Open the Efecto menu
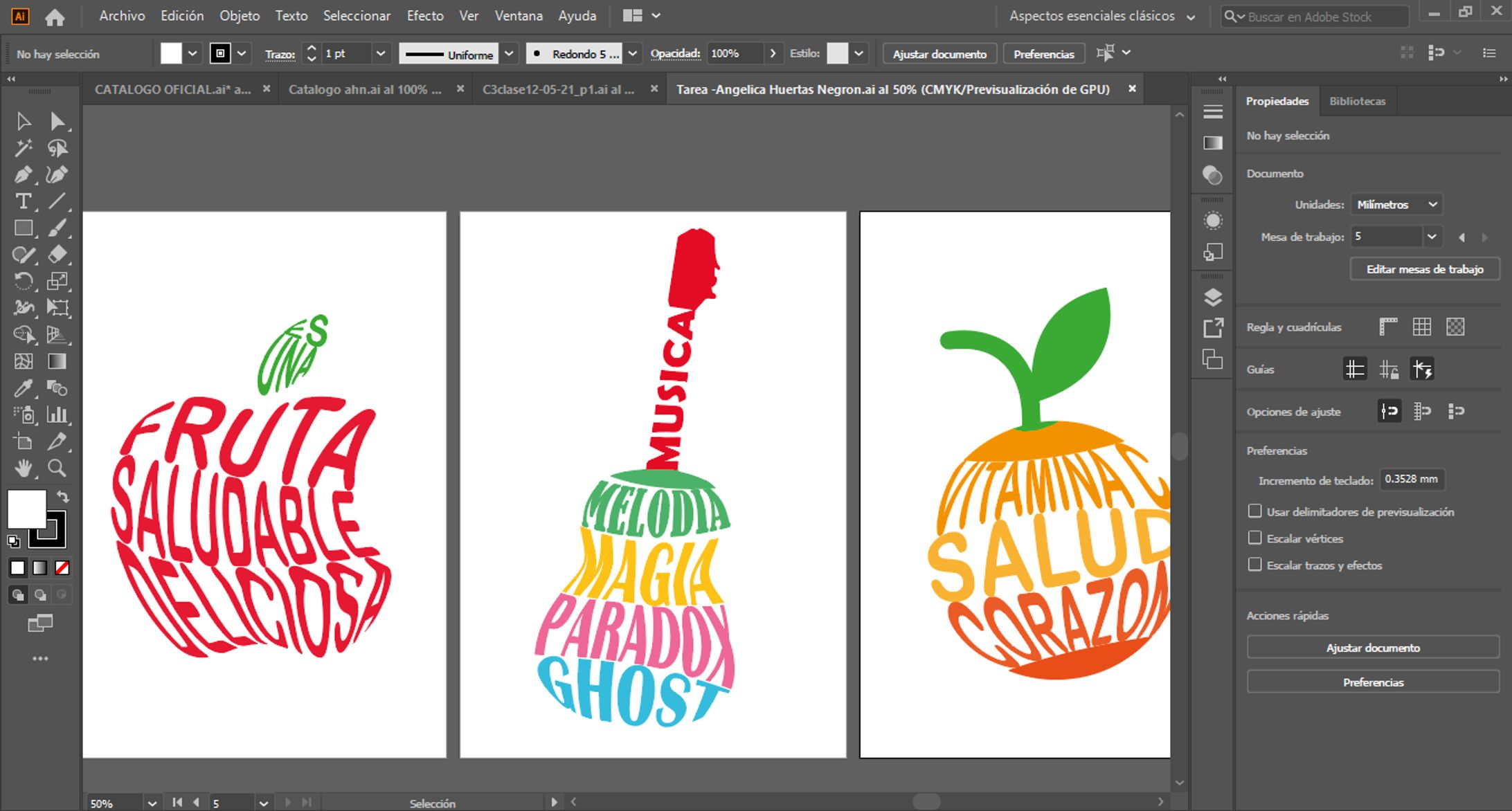The width and height of the screenshot is (1512, 811). (424, 16)
